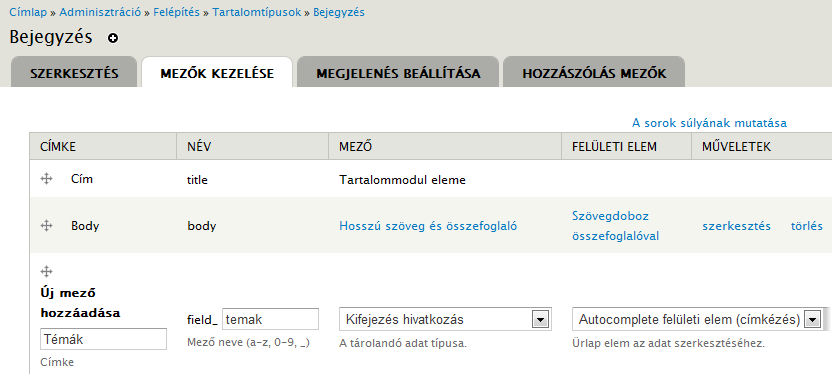Viewport: 832px width, 374px height.
Task: Click the Cím label cell
Action: (82, 179)
